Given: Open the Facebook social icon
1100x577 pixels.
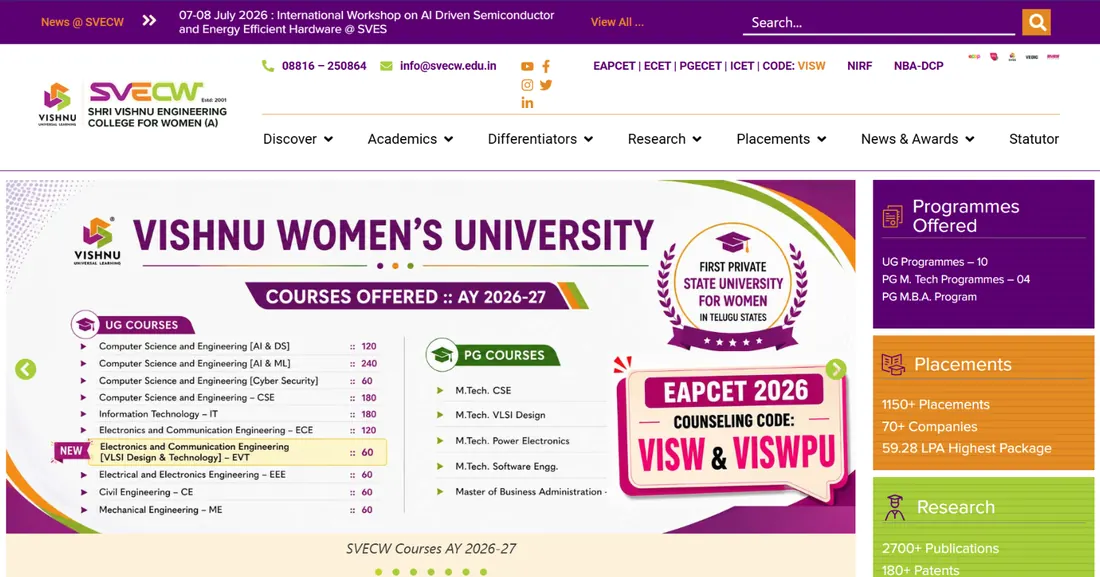Looking at the screenshot, I should coord(546,67).
